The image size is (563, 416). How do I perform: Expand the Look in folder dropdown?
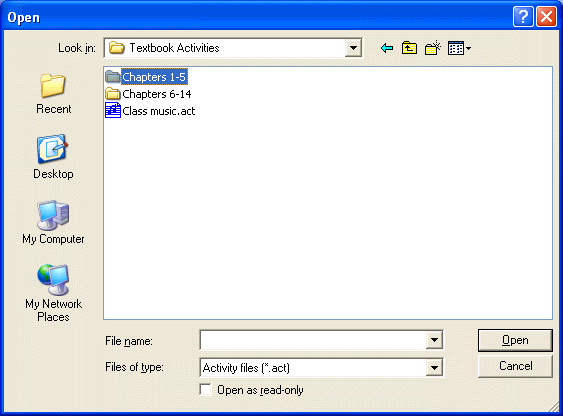pyautogui.click(x=353, y=48)
